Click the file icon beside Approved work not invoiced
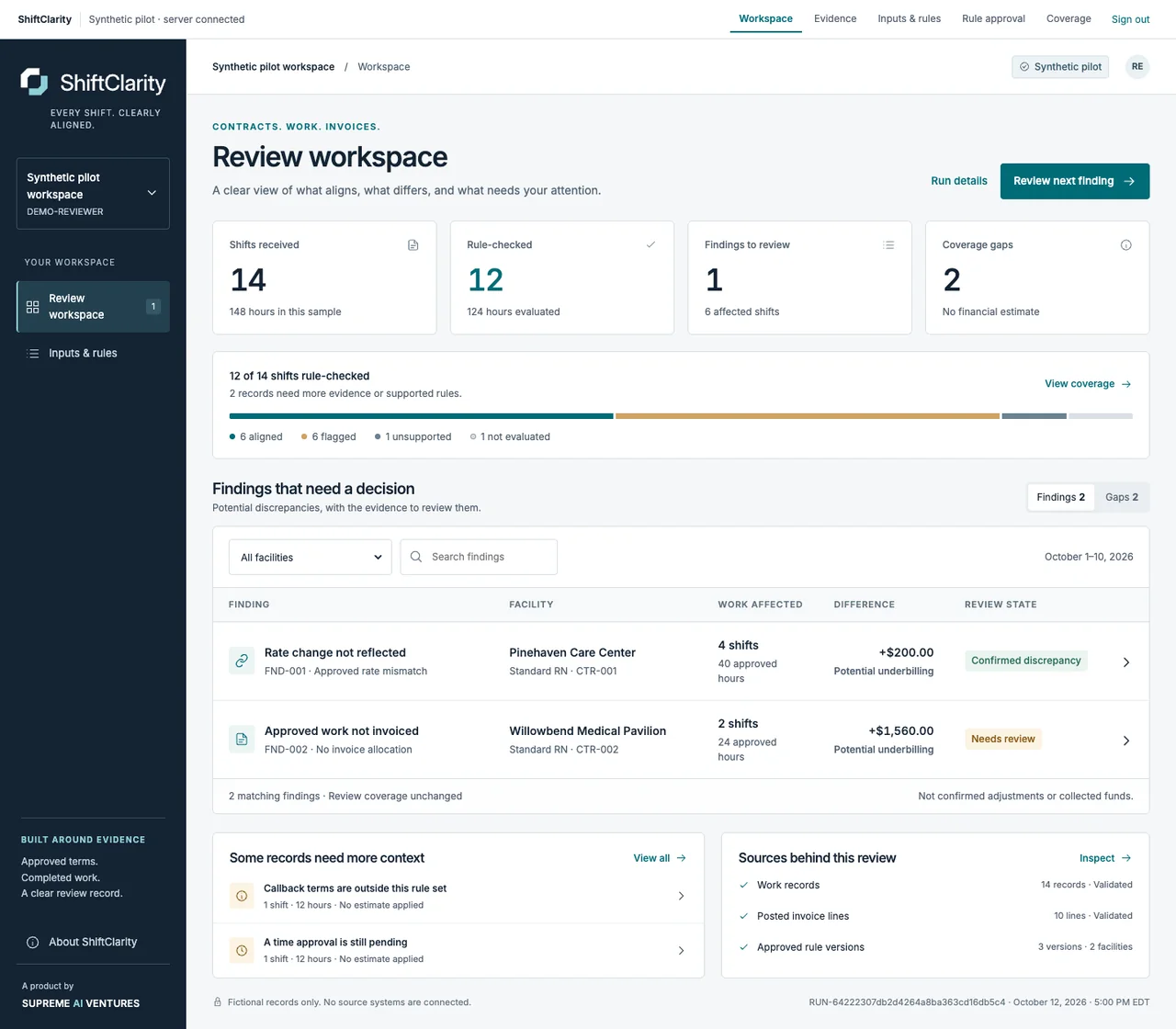This screenshot has height=1029, width=1176. pyautogui.click(x=242, y=739)
